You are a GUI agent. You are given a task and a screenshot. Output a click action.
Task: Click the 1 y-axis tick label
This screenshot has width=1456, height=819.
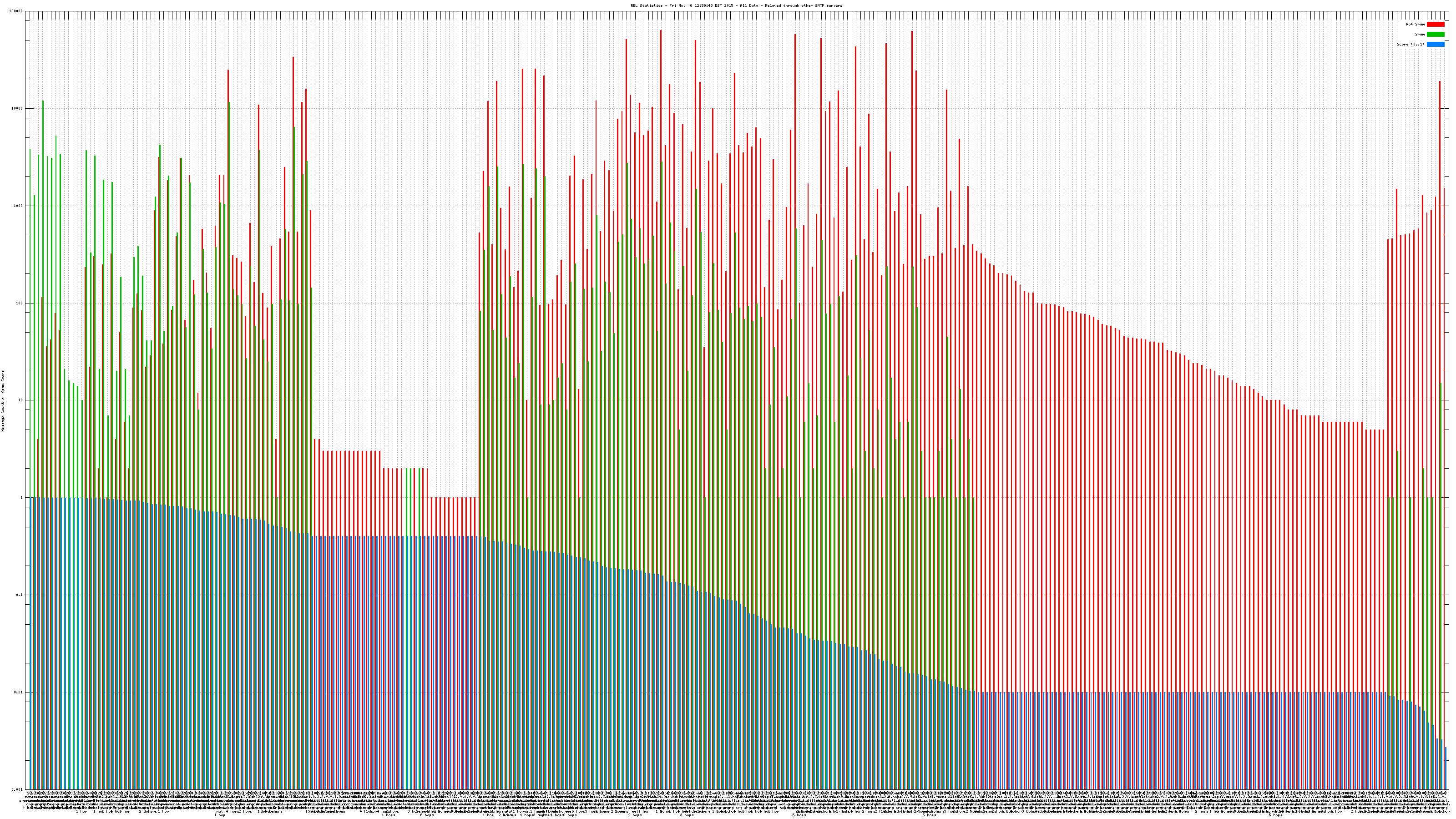pyautogui.click(x=21, y=497)
